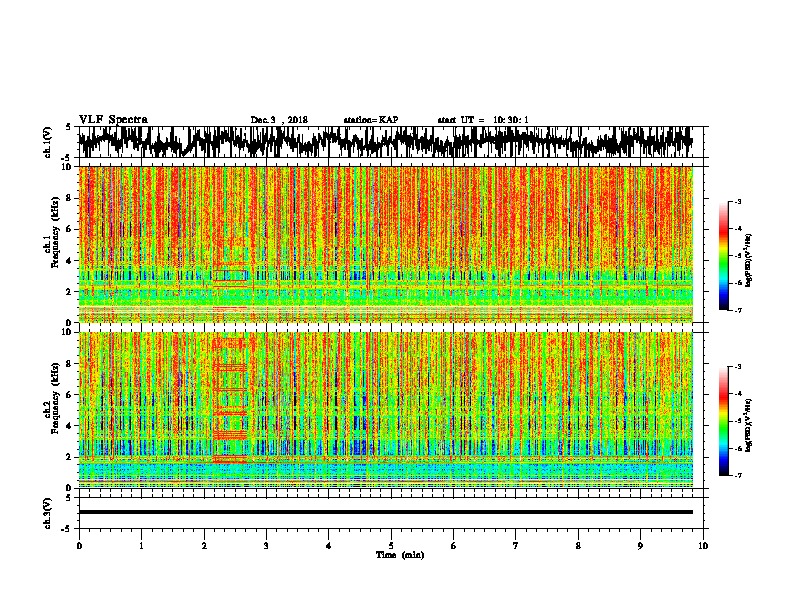Click the ch.1 color scale bar
Screen dimensions: 792x612
[723, 256]
